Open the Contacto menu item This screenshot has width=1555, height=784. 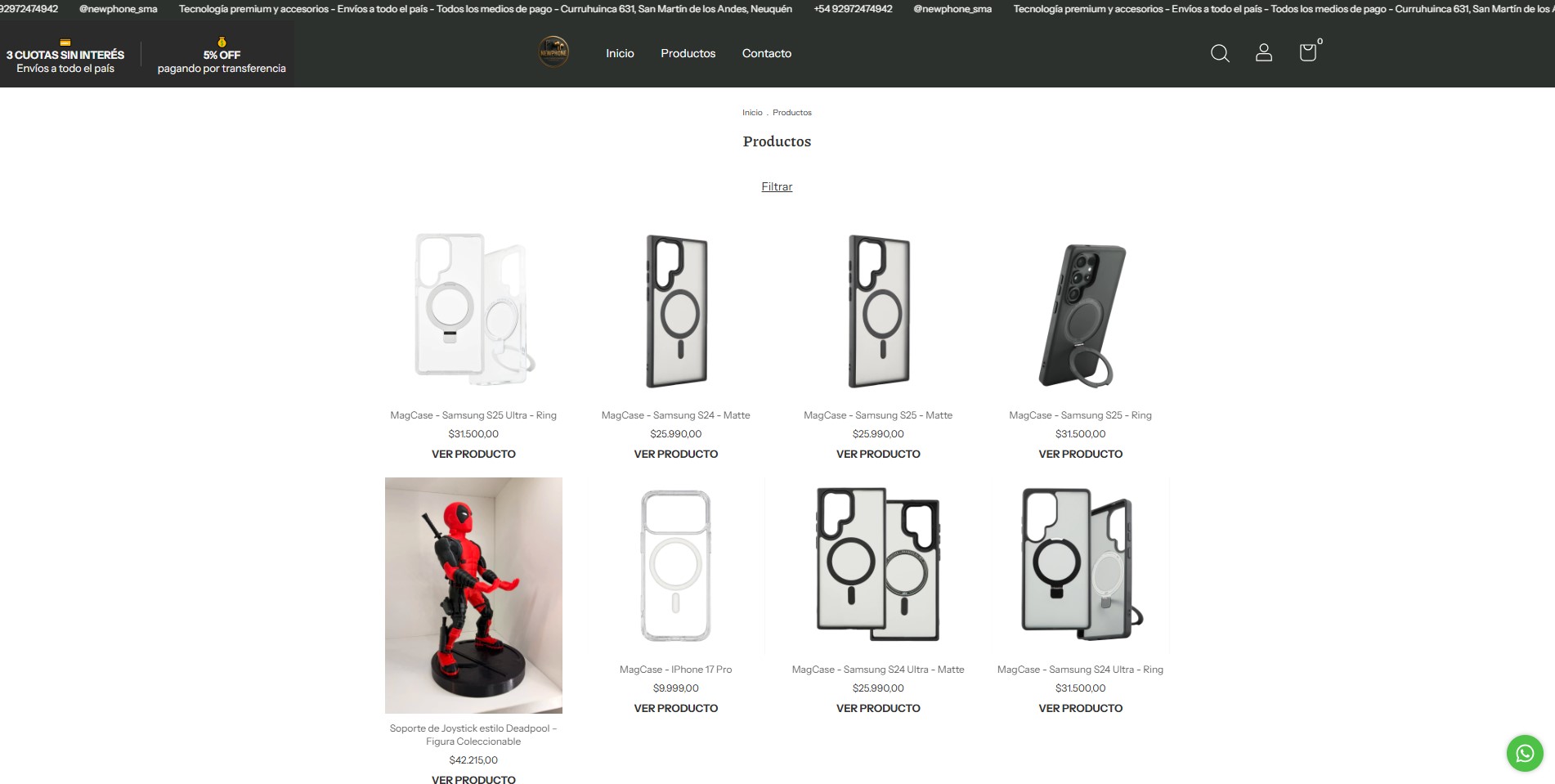767,53
